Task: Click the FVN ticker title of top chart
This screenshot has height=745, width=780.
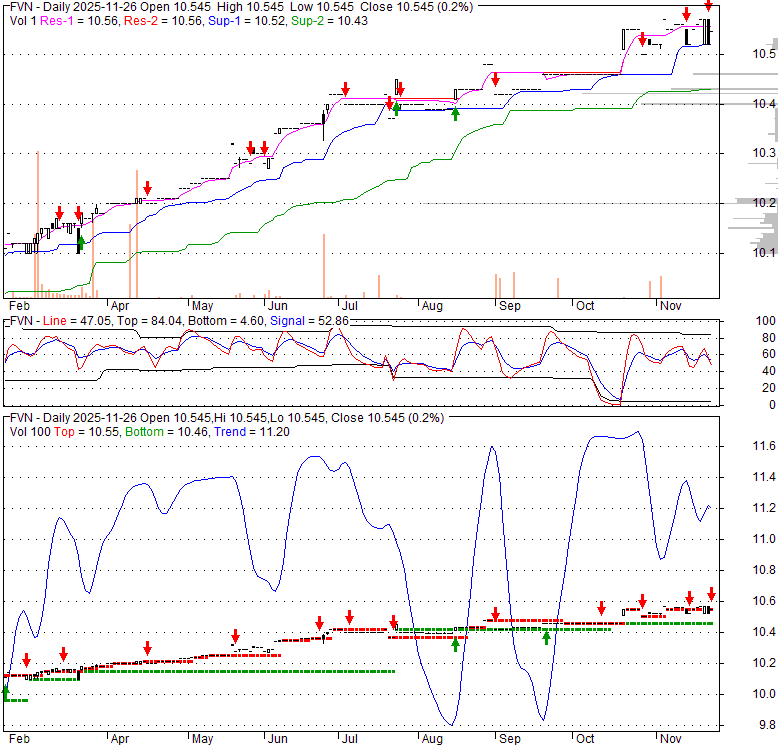Action: tap(20, 5)
